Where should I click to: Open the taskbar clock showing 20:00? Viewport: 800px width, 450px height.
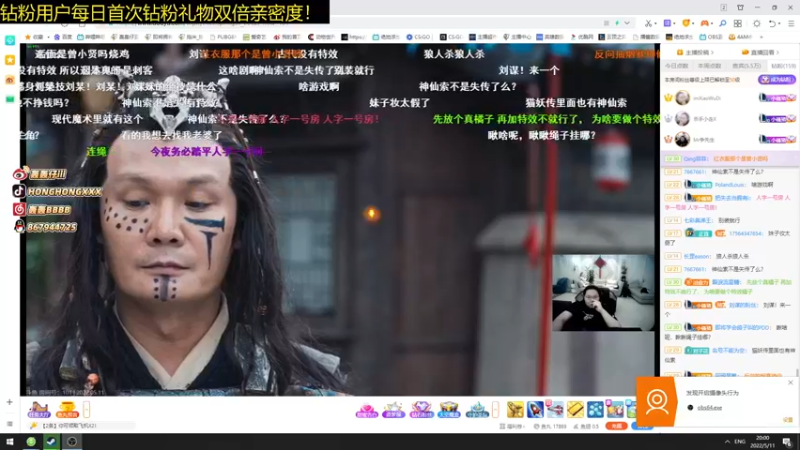pyautogui.click(x=762, y=442)
